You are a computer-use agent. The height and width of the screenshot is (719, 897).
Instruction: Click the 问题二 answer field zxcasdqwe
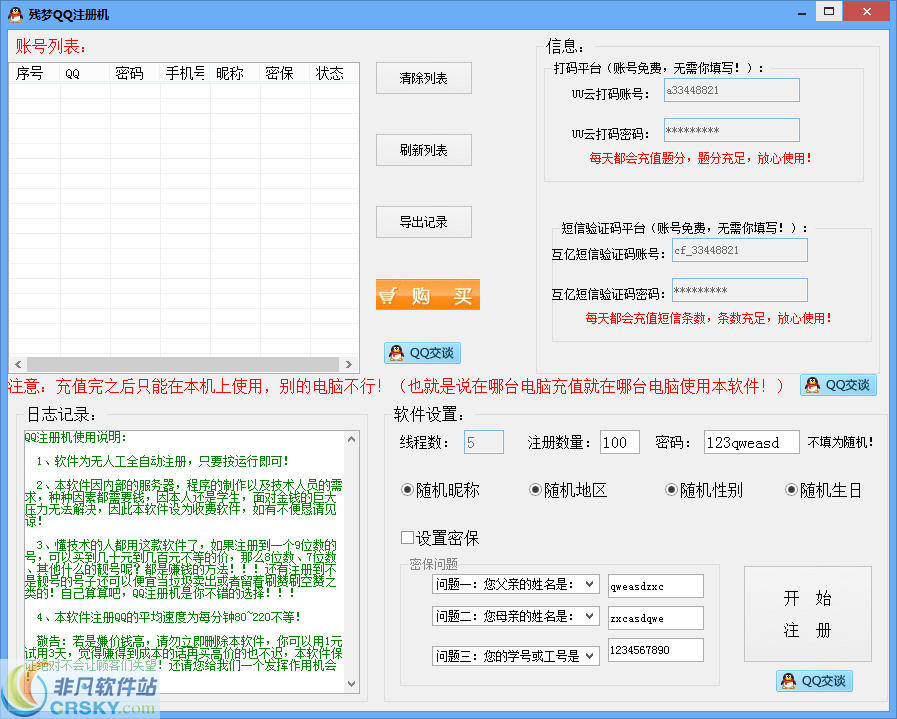point(656,618)
